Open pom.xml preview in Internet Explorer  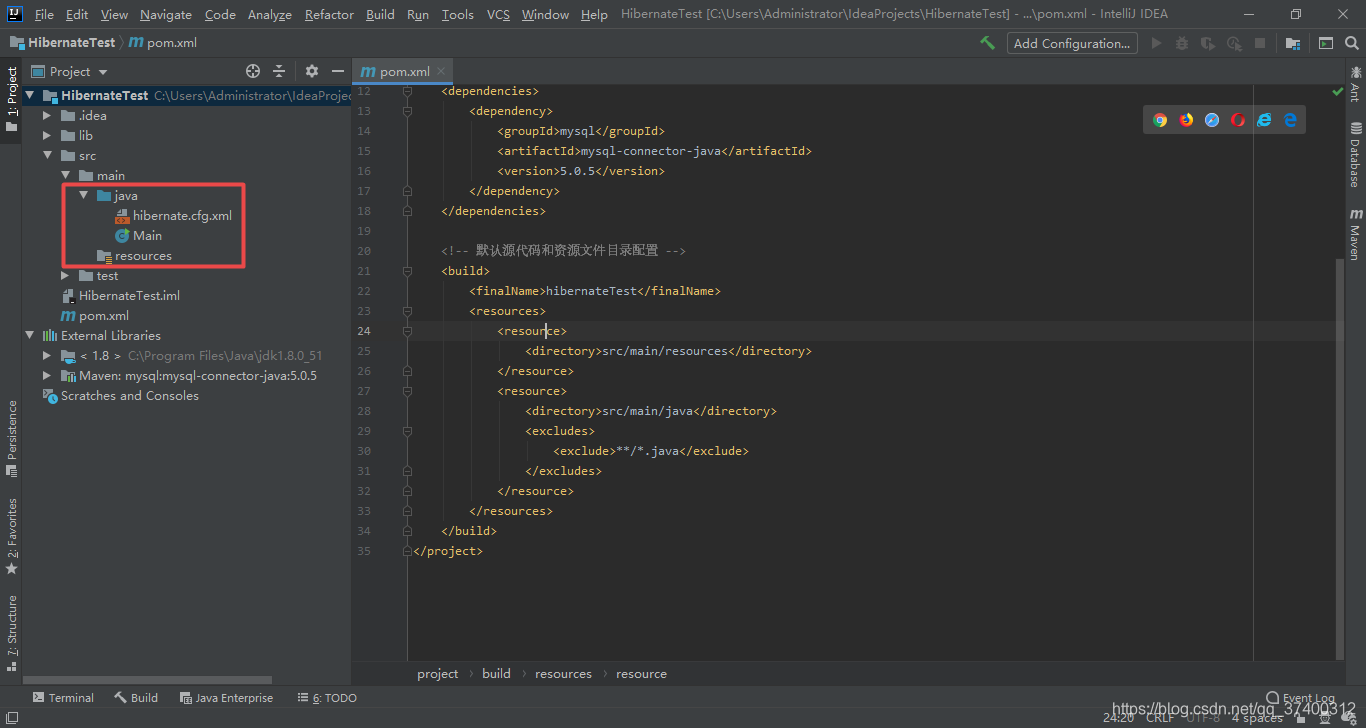pos(1264,120)
